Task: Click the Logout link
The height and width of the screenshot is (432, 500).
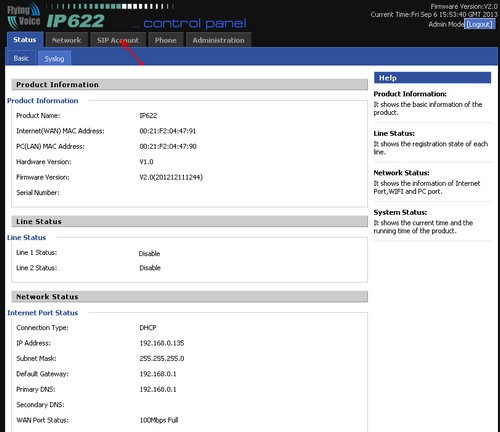Action: pos(479,24)
